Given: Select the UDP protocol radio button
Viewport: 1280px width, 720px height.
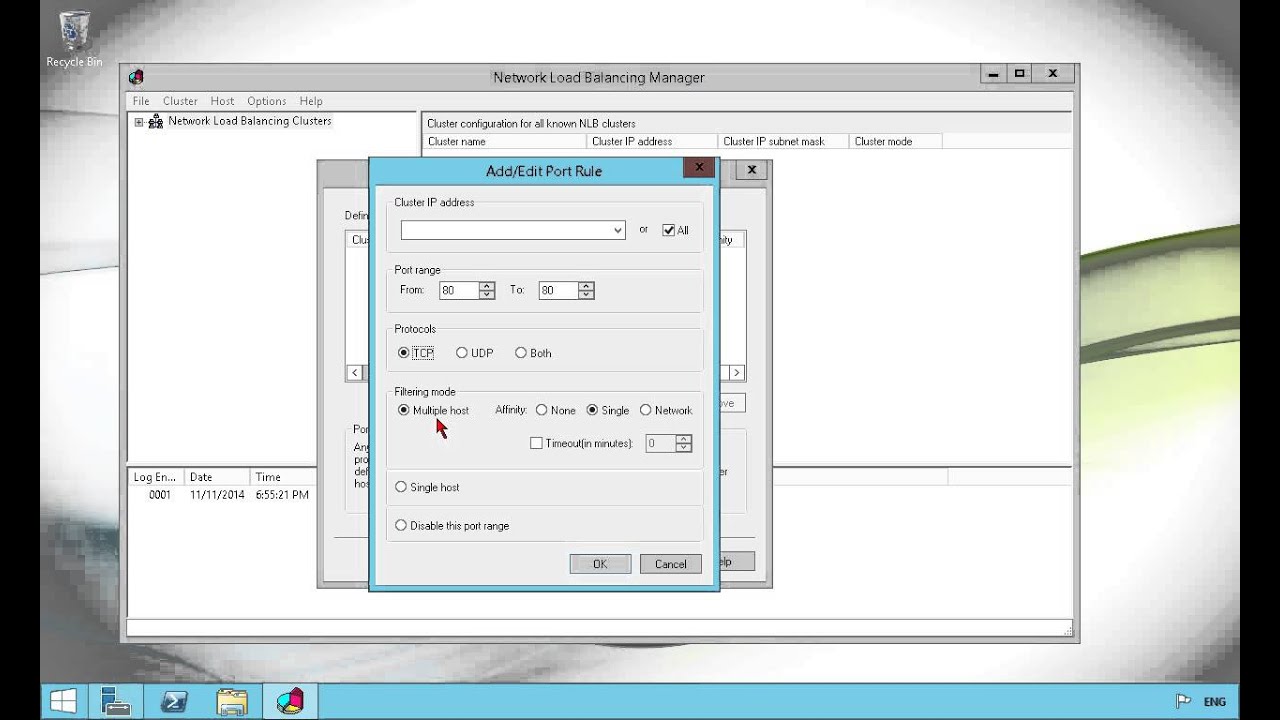Looking at the screenshot, I should tap(462, 353).
